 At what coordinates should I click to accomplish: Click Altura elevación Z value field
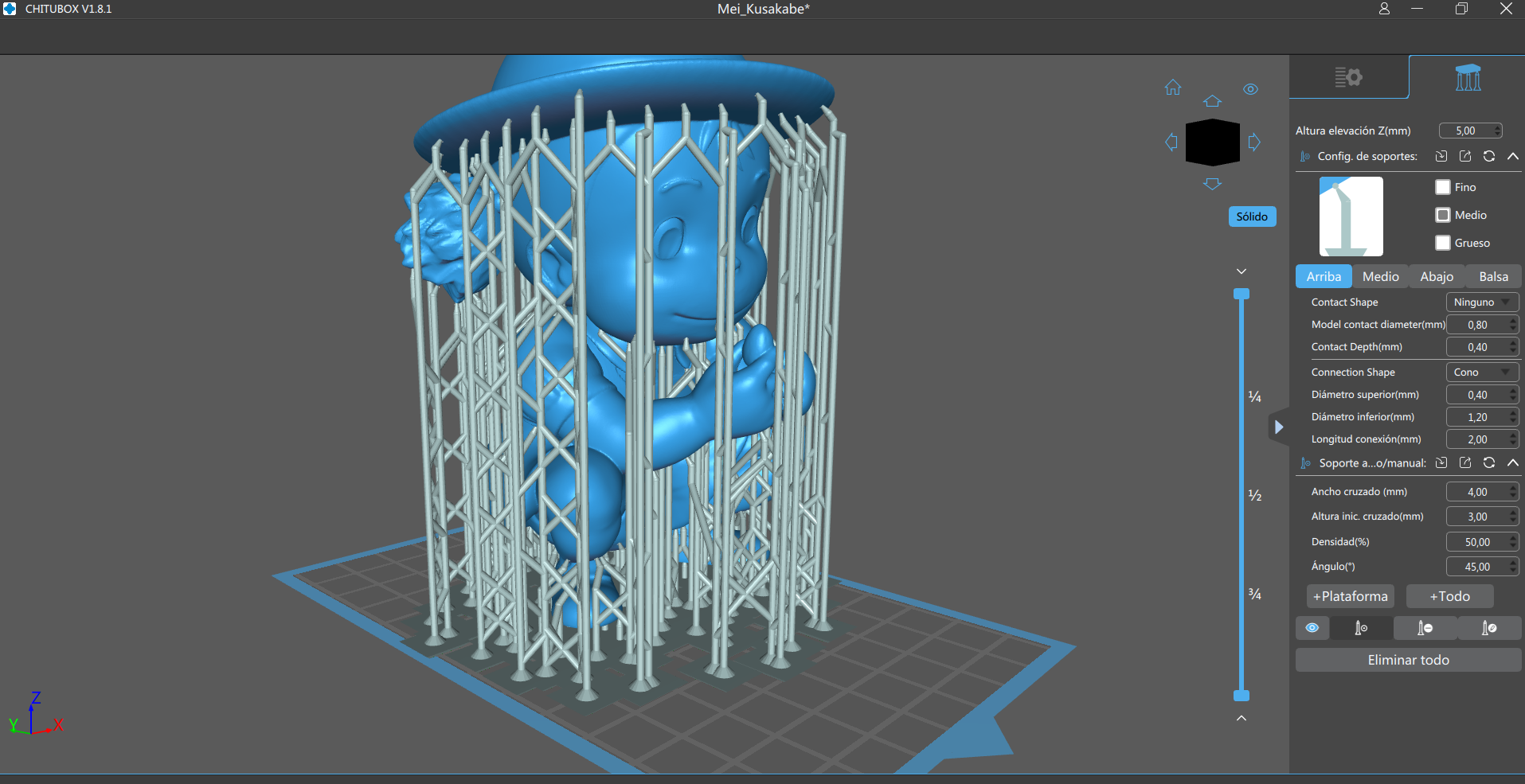click(1470, 131)
